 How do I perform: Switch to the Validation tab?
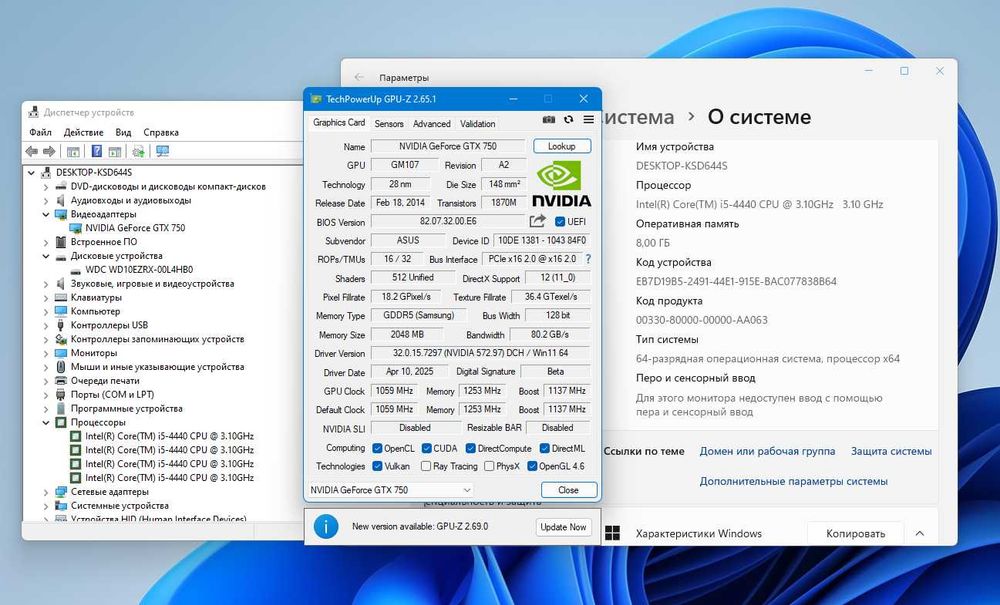tap(478, 124)
